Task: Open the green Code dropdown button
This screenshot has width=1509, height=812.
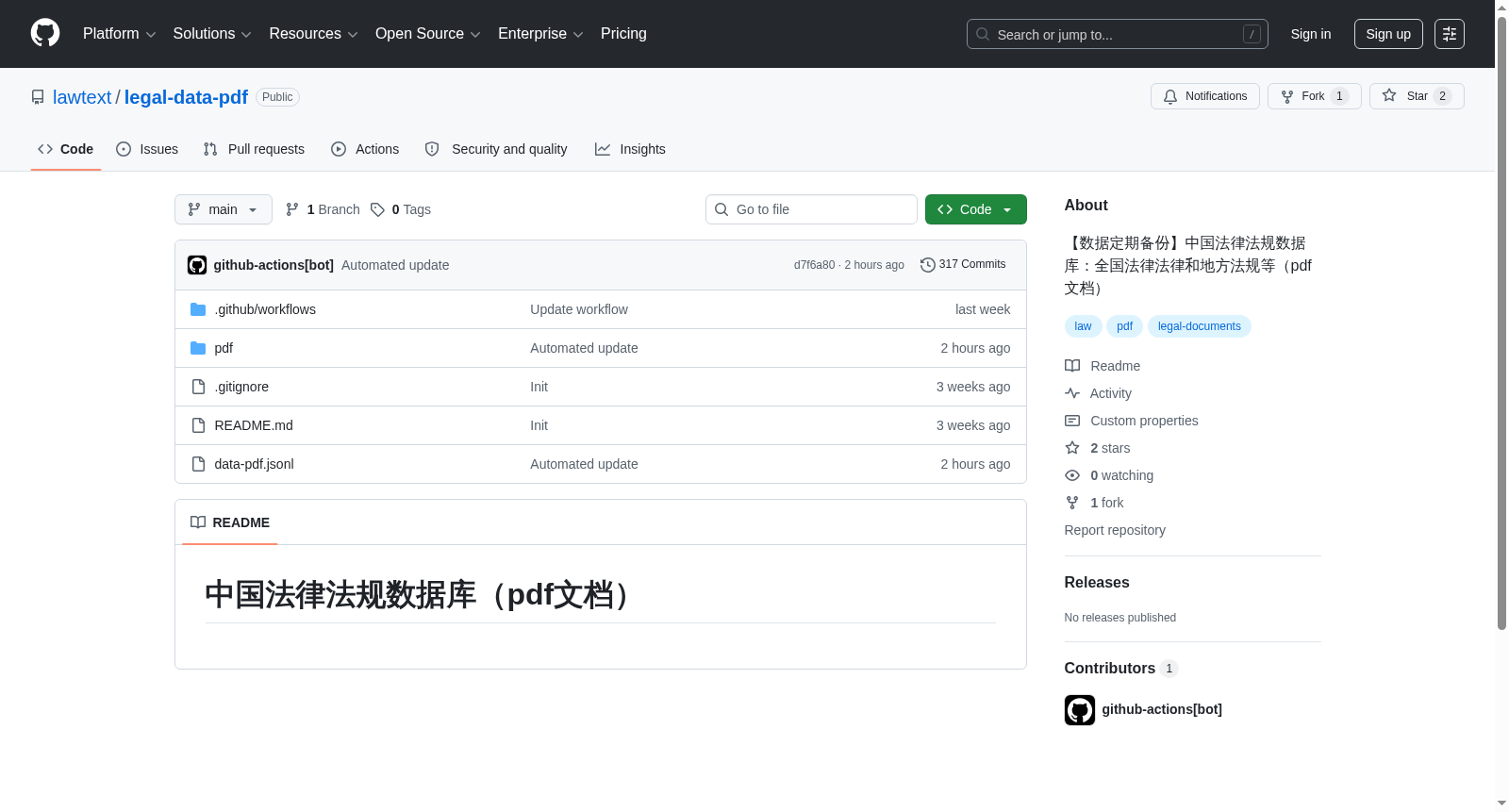Action: coord(976,209)
